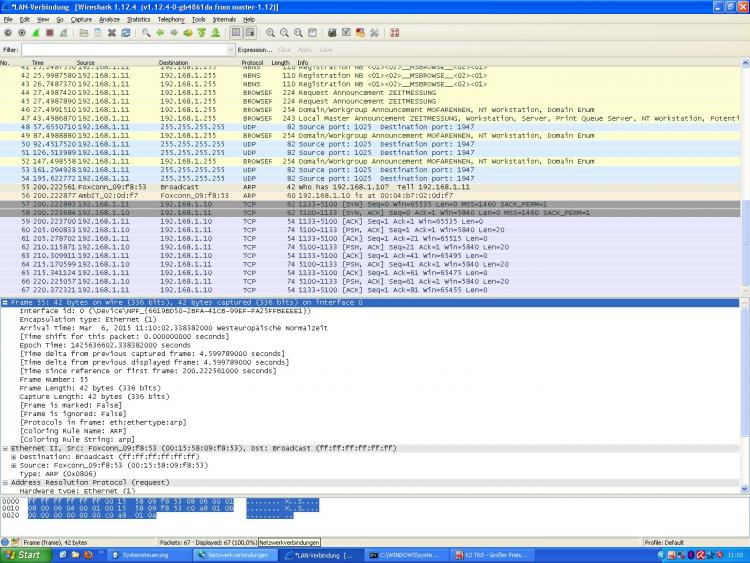Viewport: 750px width, 563px height.
Task: Launch Firefox from quick launch
Action: (x=88, y=555)
